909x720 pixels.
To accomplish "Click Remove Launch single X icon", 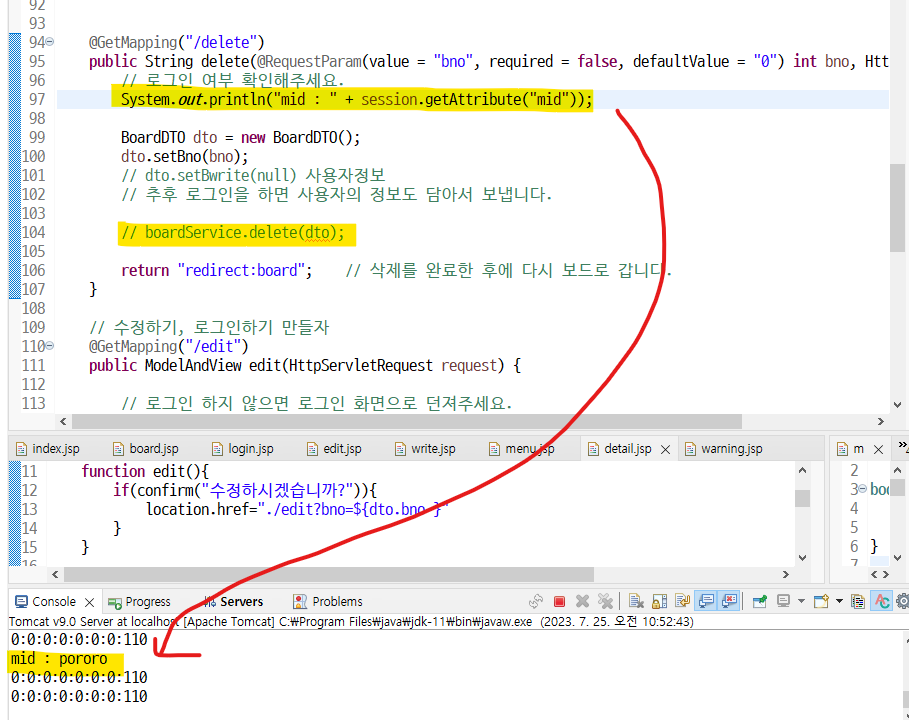I will click(x=583, y=602).
